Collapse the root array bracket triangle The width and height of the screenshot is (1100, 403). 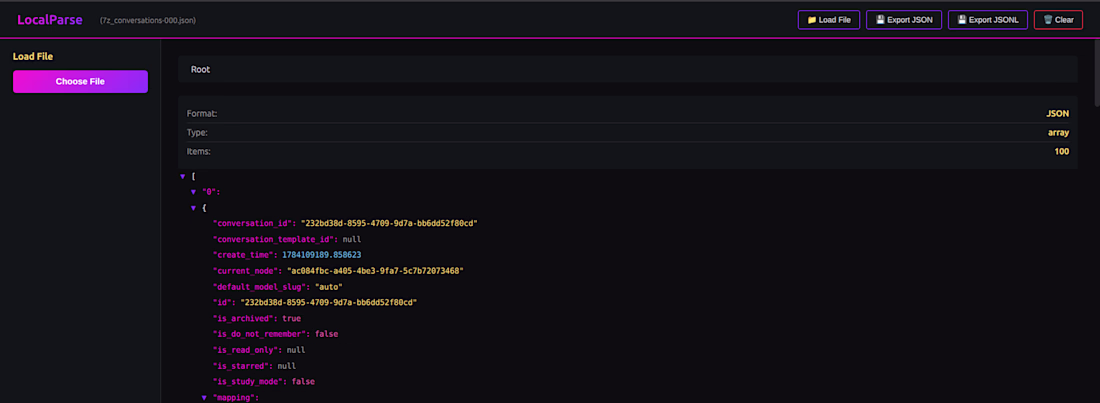click(x=182, y=176)
